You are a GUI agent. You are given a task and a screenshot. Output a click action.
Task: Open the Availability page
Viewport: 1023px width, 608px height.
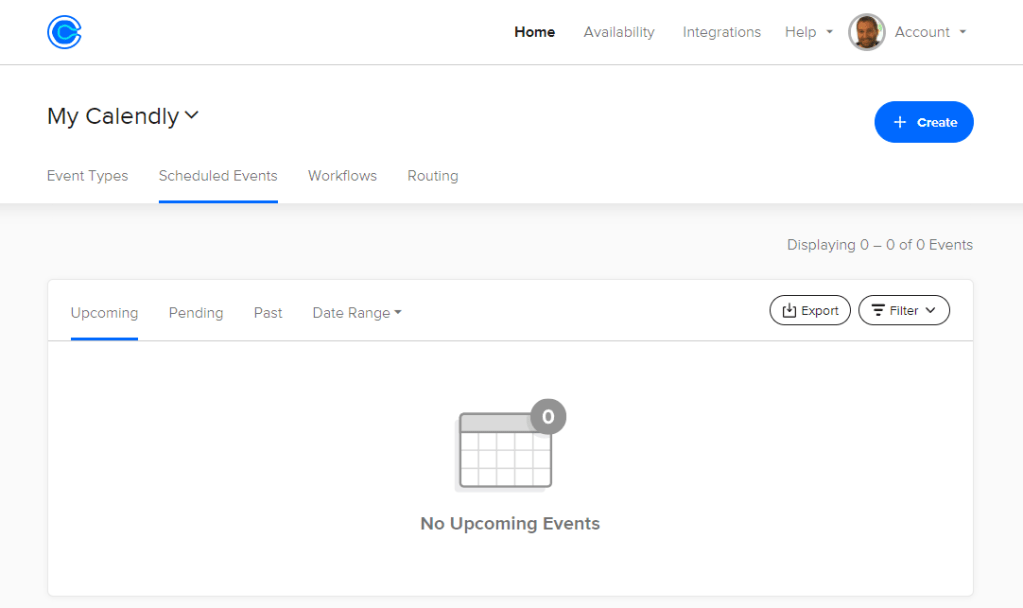pyautogui.click(x=618, y=32)
